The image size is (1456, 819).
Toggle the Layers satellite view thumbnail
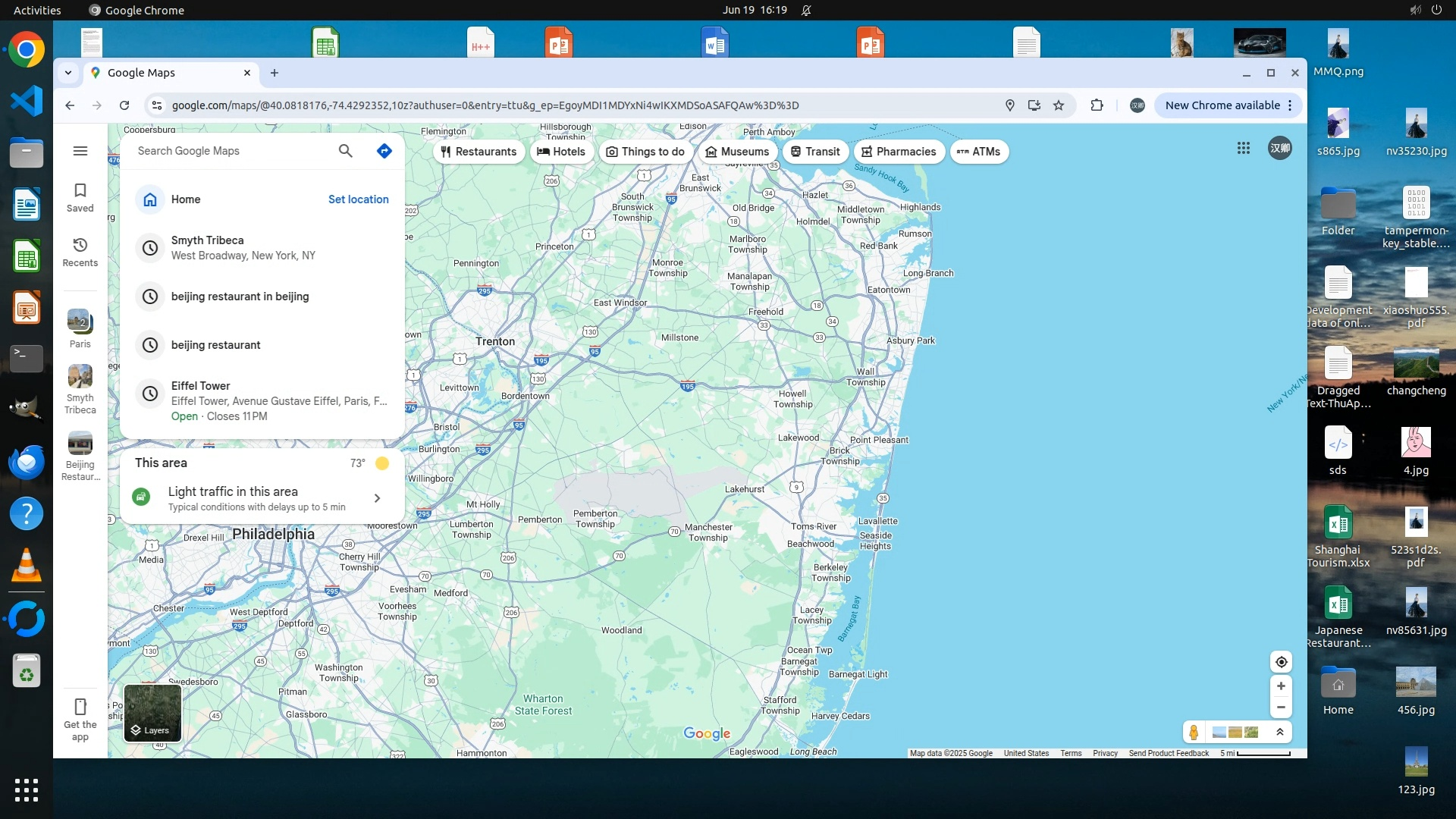coord(152,713)
